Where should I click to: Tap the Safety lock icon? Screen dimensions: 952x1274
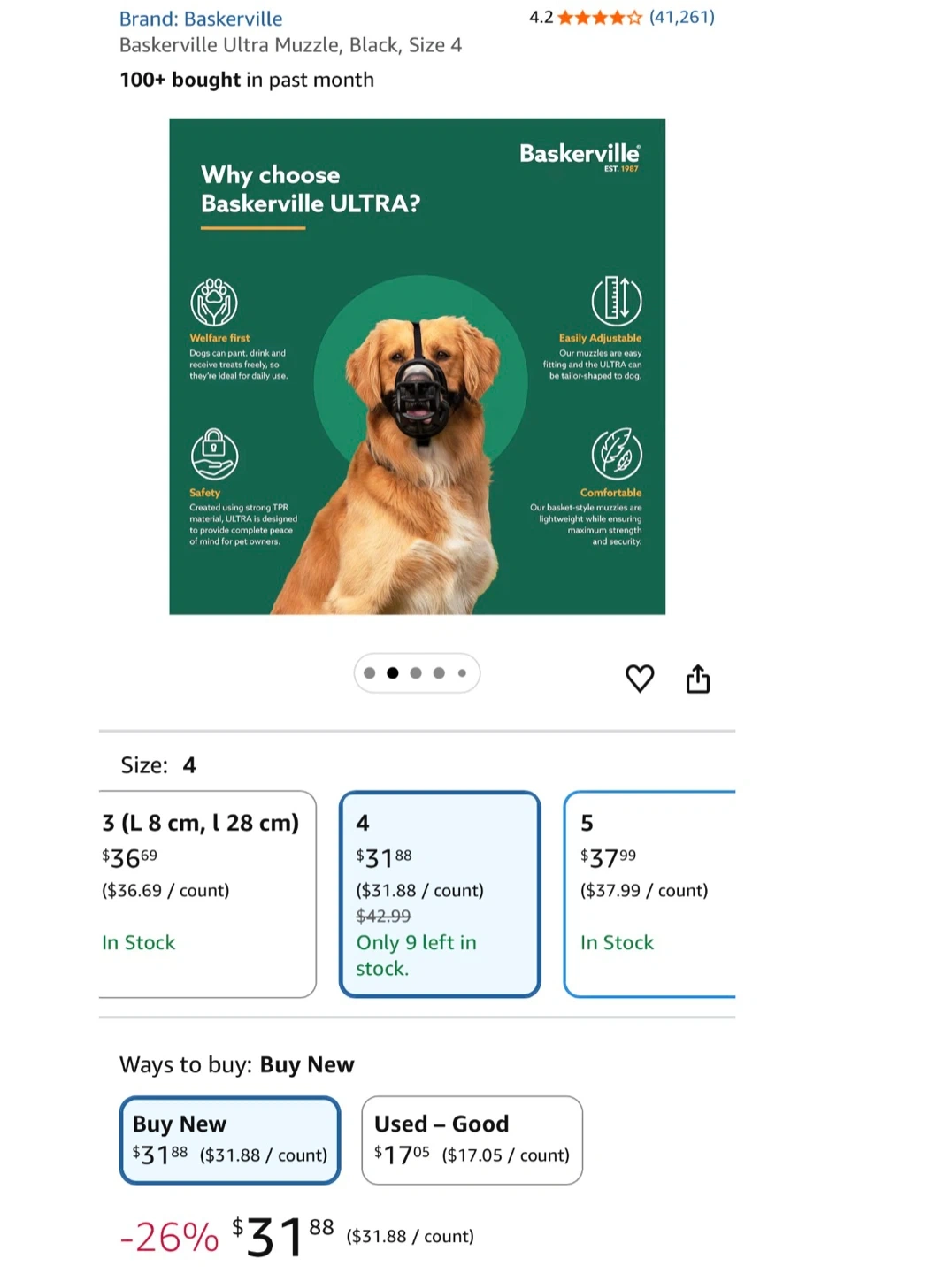214,454
